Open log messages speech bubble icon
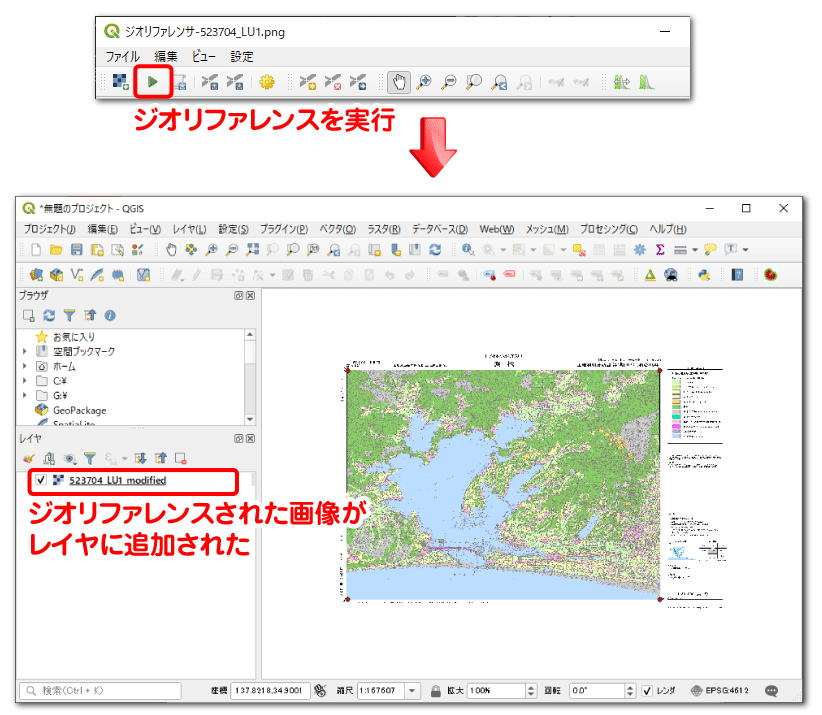The width and height of the screenshot is (822, 715). click(x=771, y=691)
